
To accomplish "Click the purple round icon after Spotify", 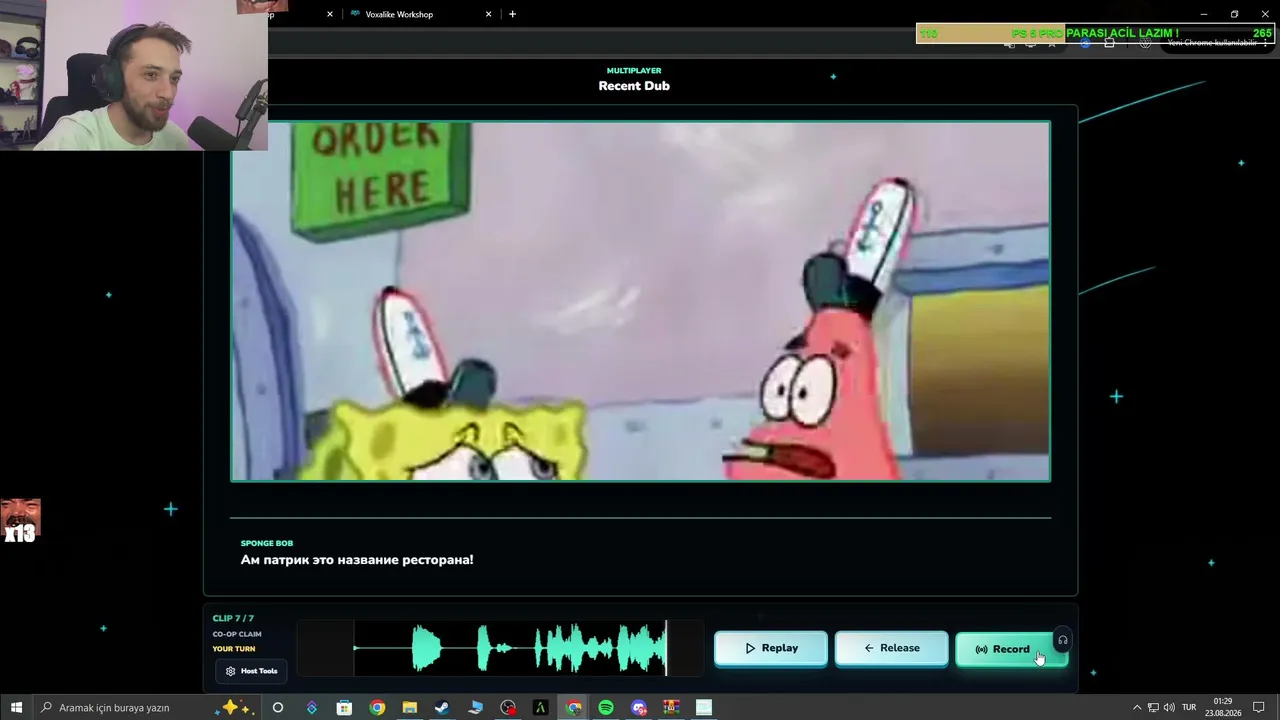I will [639, 707].
